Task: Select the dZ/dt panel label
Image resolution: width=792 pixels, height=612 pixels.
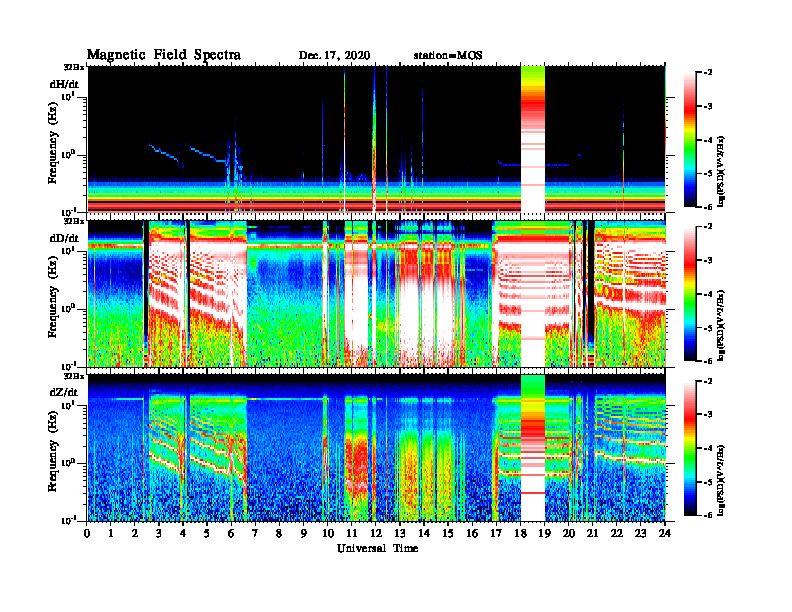Action: [x=64, y=392]
